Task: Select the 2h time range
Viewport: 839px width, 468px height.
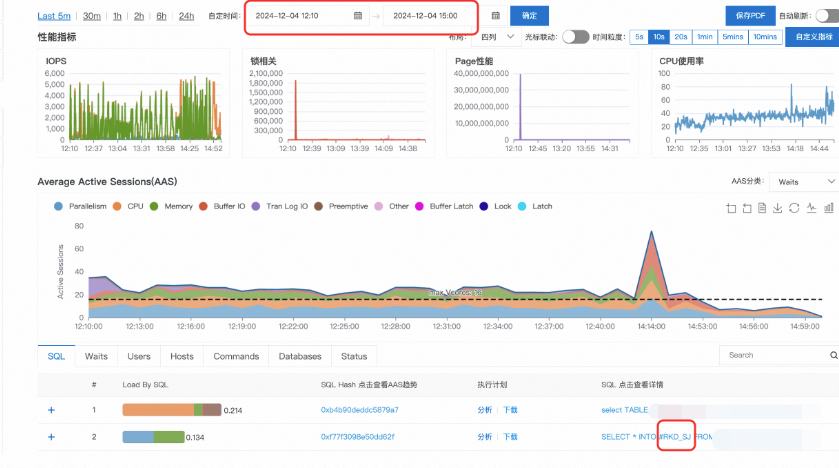Action: coord(139,16)
